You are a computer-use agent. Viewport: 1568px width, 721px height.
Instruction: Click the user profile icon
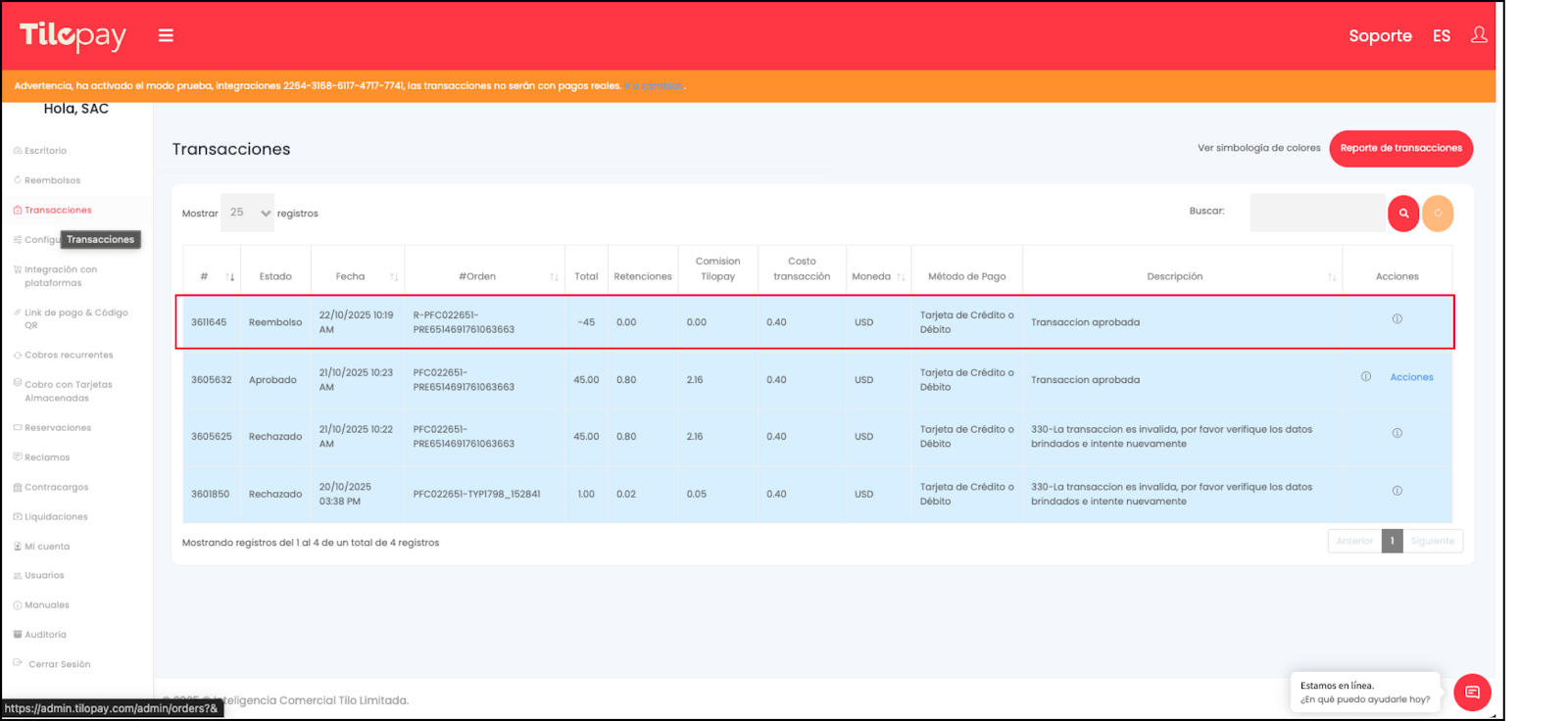pyautogui.click(x=1479, y=35)
